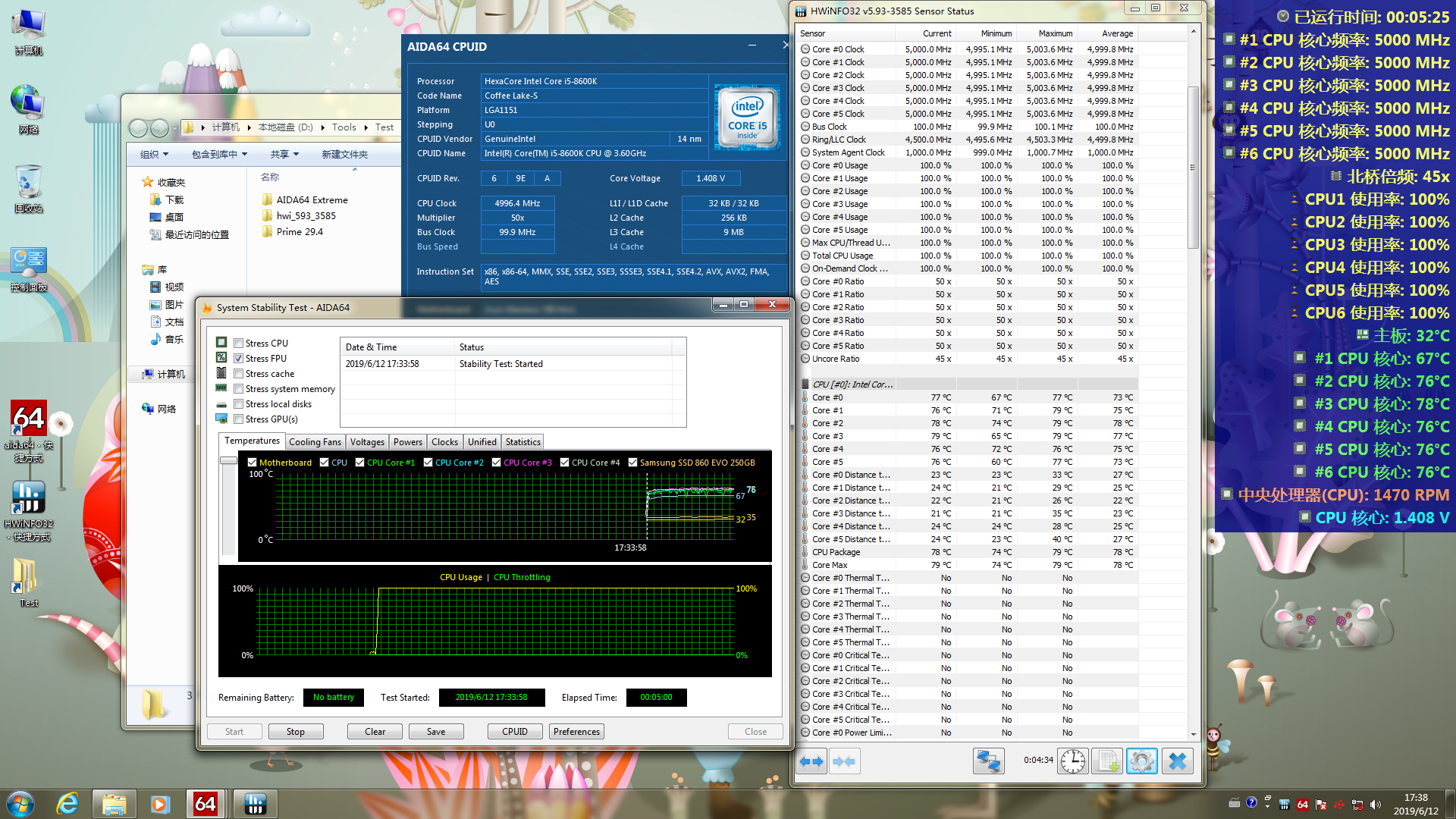Switch to the Statistics tab
This screenshot has width=1456, height=819.
coord(522,442)
